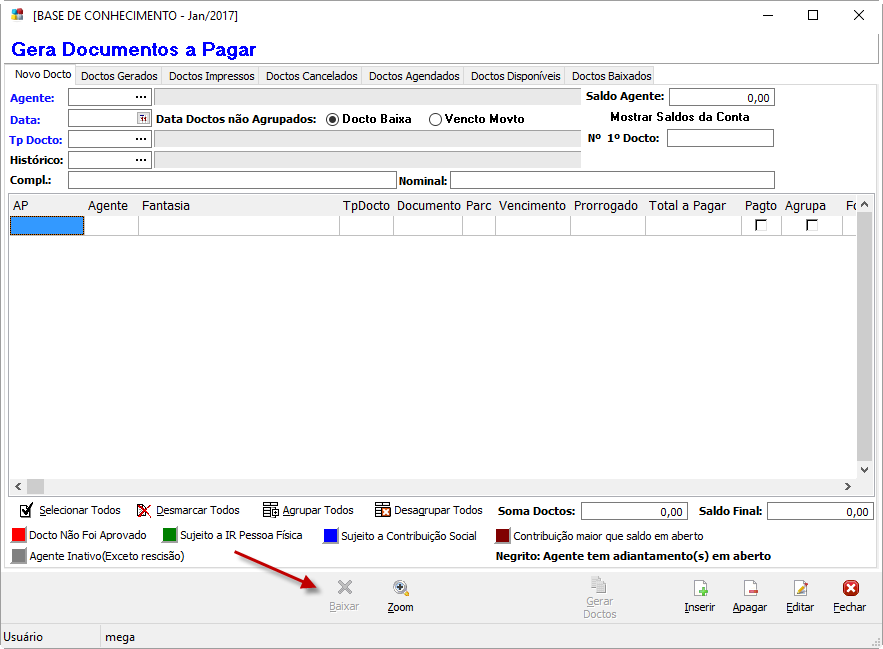Click Mostrar Saldos da Conta
883x649 pixels.
click(679, 117)
